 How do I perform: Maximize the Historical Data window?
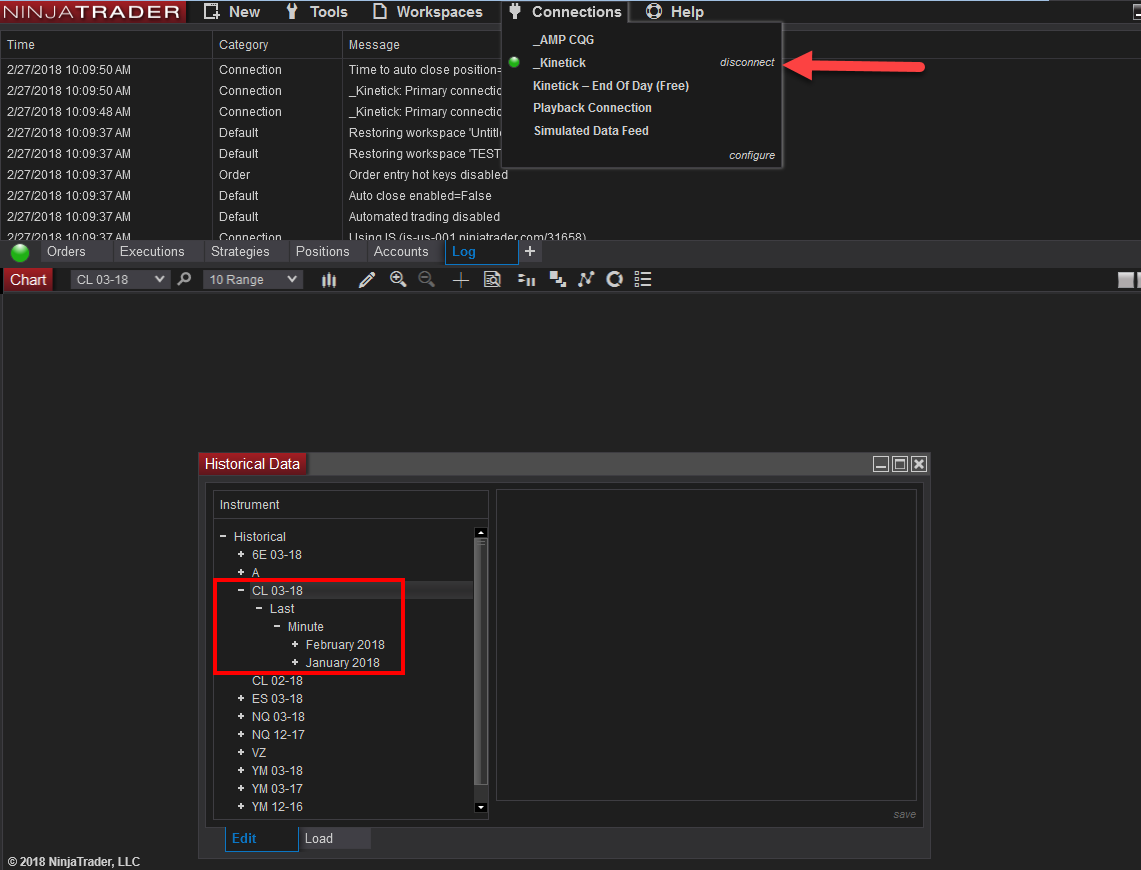pos(900,464)
